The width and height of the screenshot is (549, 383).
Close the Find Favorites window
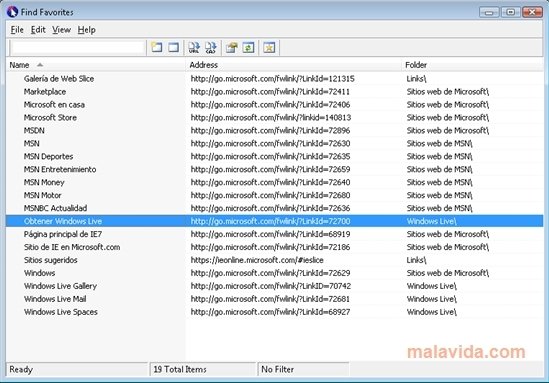click(x=532, y=12)
